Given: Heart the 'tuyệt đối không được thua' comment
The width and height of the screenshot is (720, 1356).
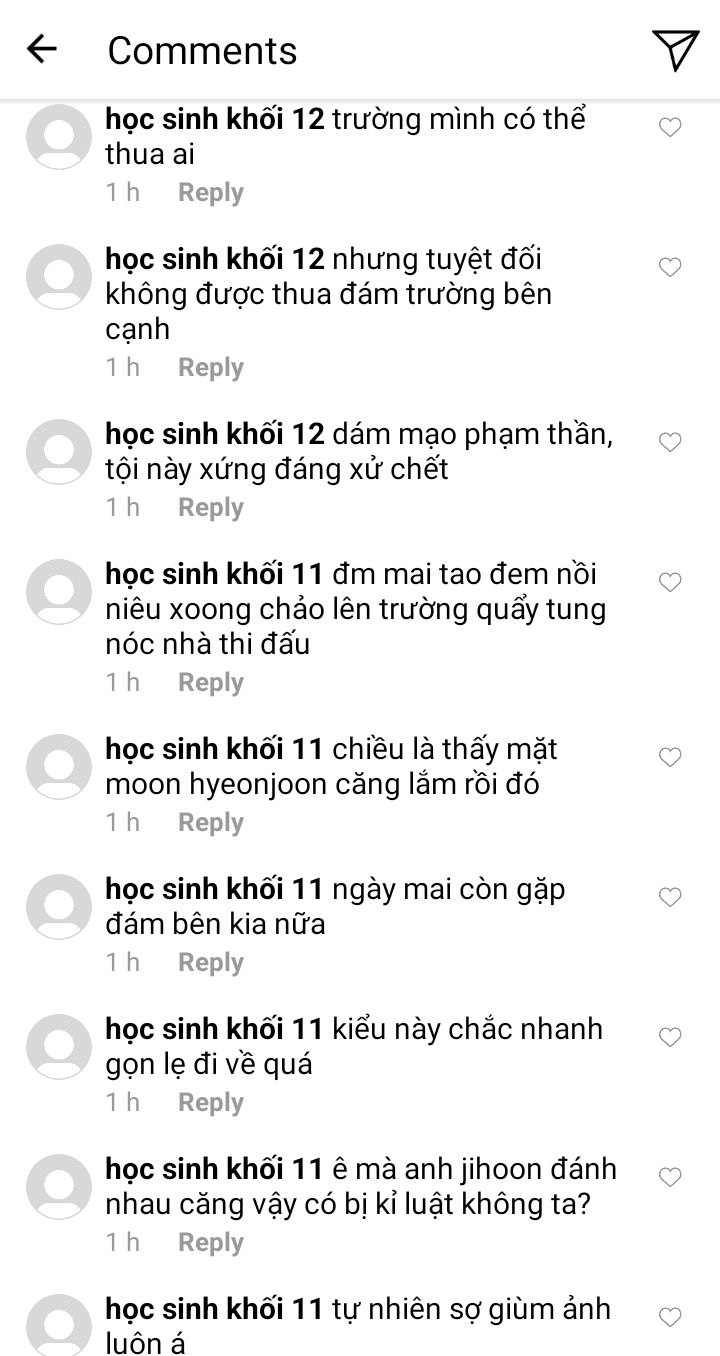Looking at the screenshot, I should (x=670, y=267).
